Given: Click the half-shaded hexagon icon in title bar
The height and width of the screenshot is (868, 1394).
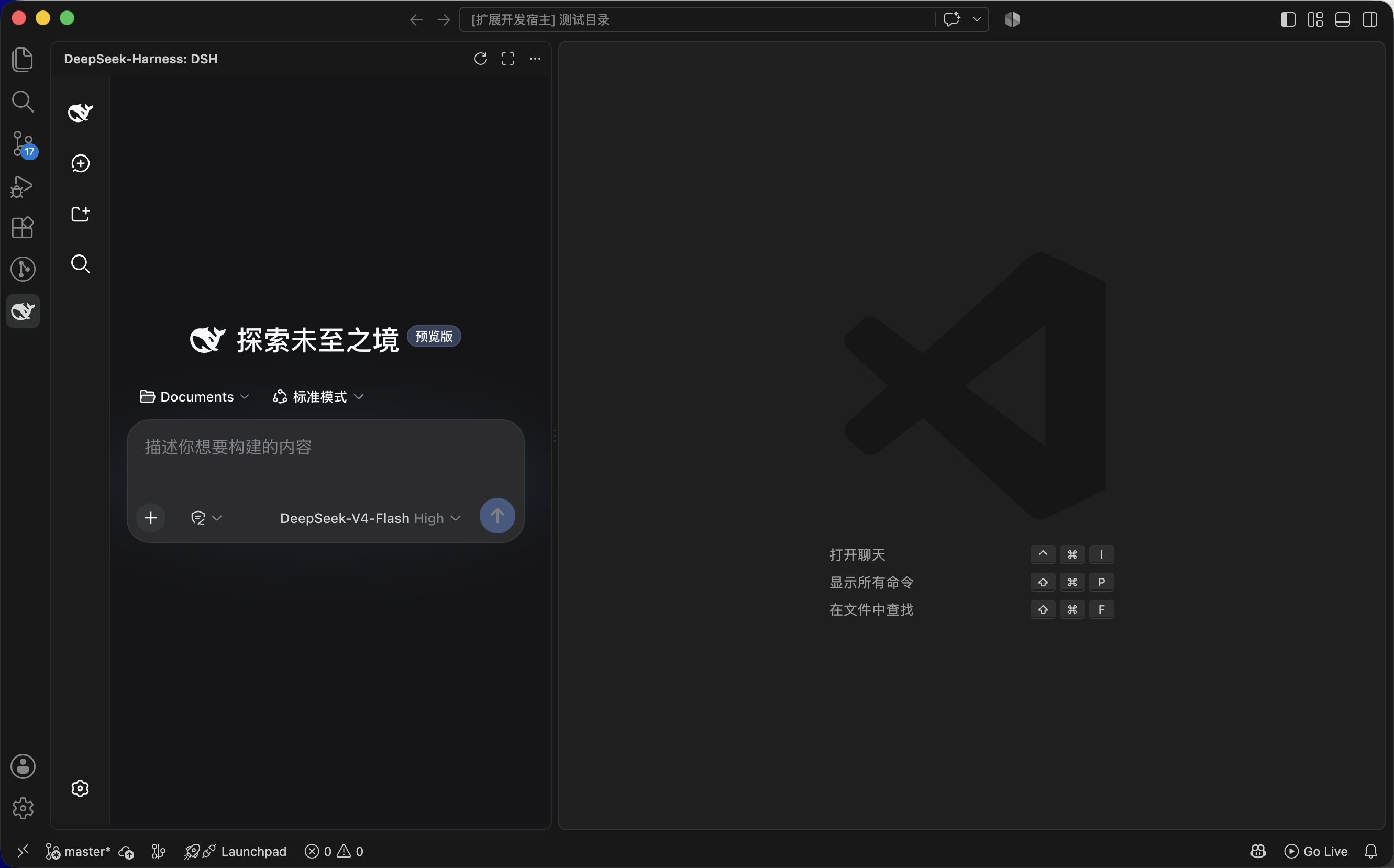Looking at the screenshot, I should coord(1012,19).
